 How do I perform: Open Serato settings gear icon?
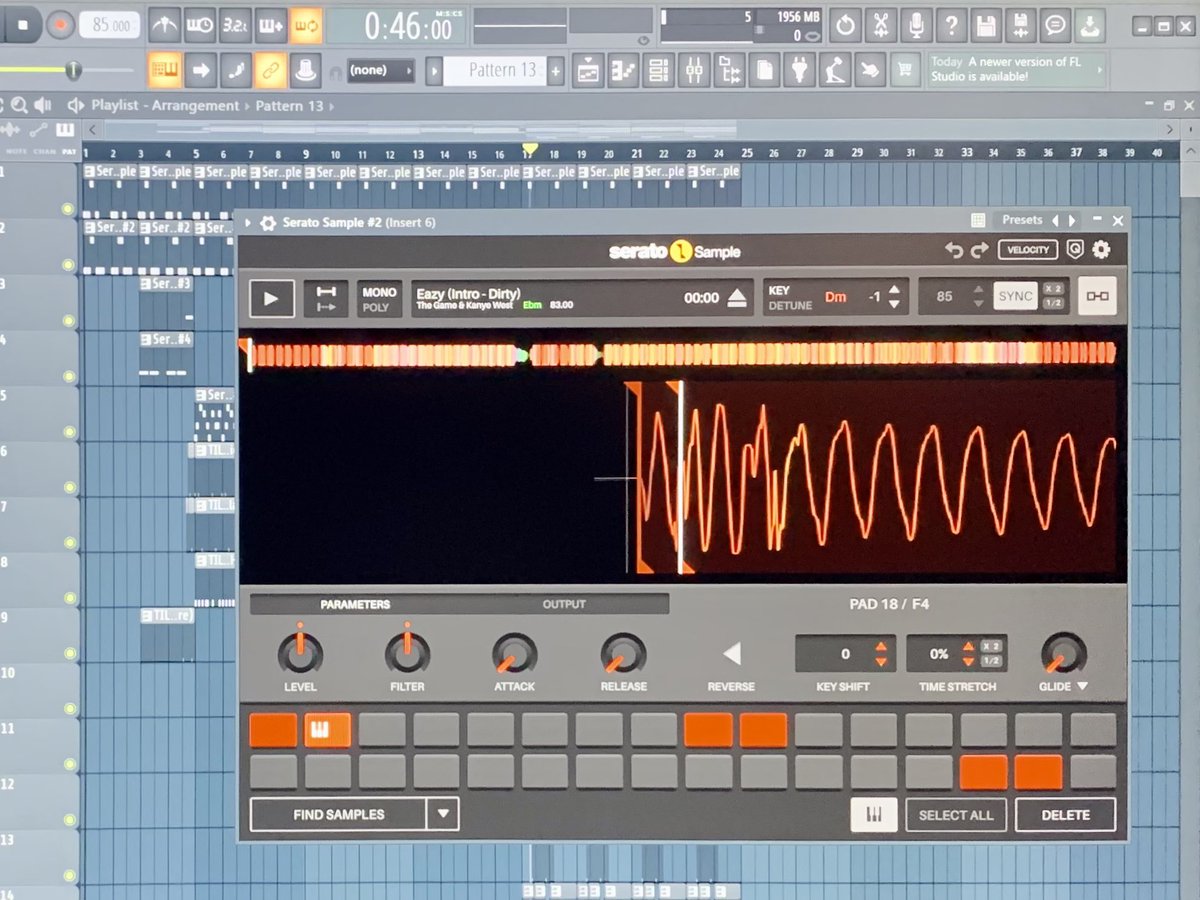[1101, 250]
